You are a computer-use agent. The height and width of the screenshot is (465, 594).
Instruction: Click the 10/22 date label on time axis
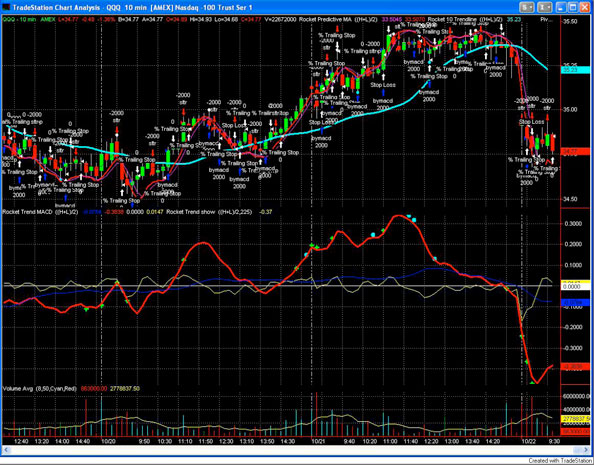[x=528, y=441]
